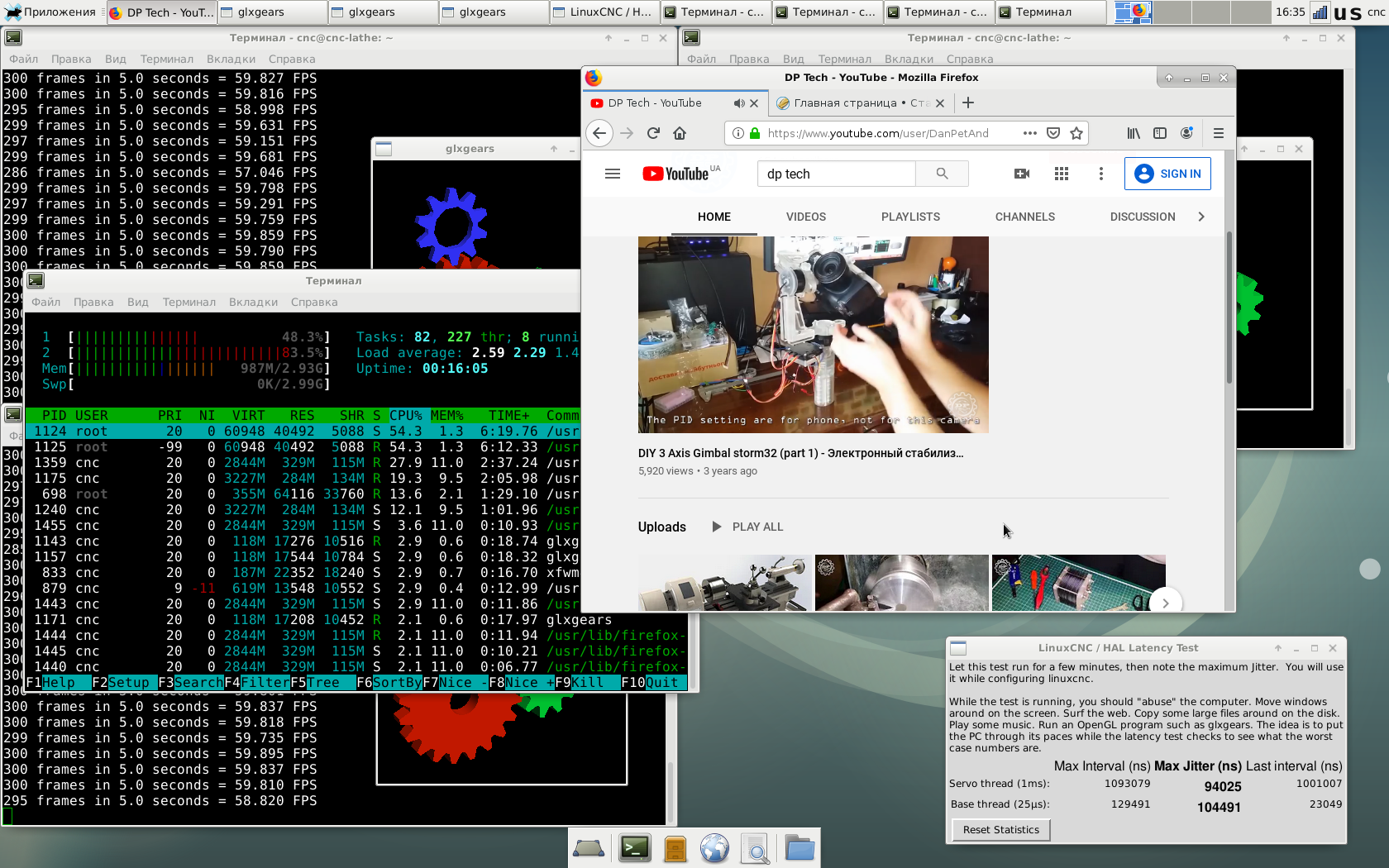Open the PLAYLISTS tab of the channel
The height and width of the screenshot is (868, 1389).
(x=910, y=217)
